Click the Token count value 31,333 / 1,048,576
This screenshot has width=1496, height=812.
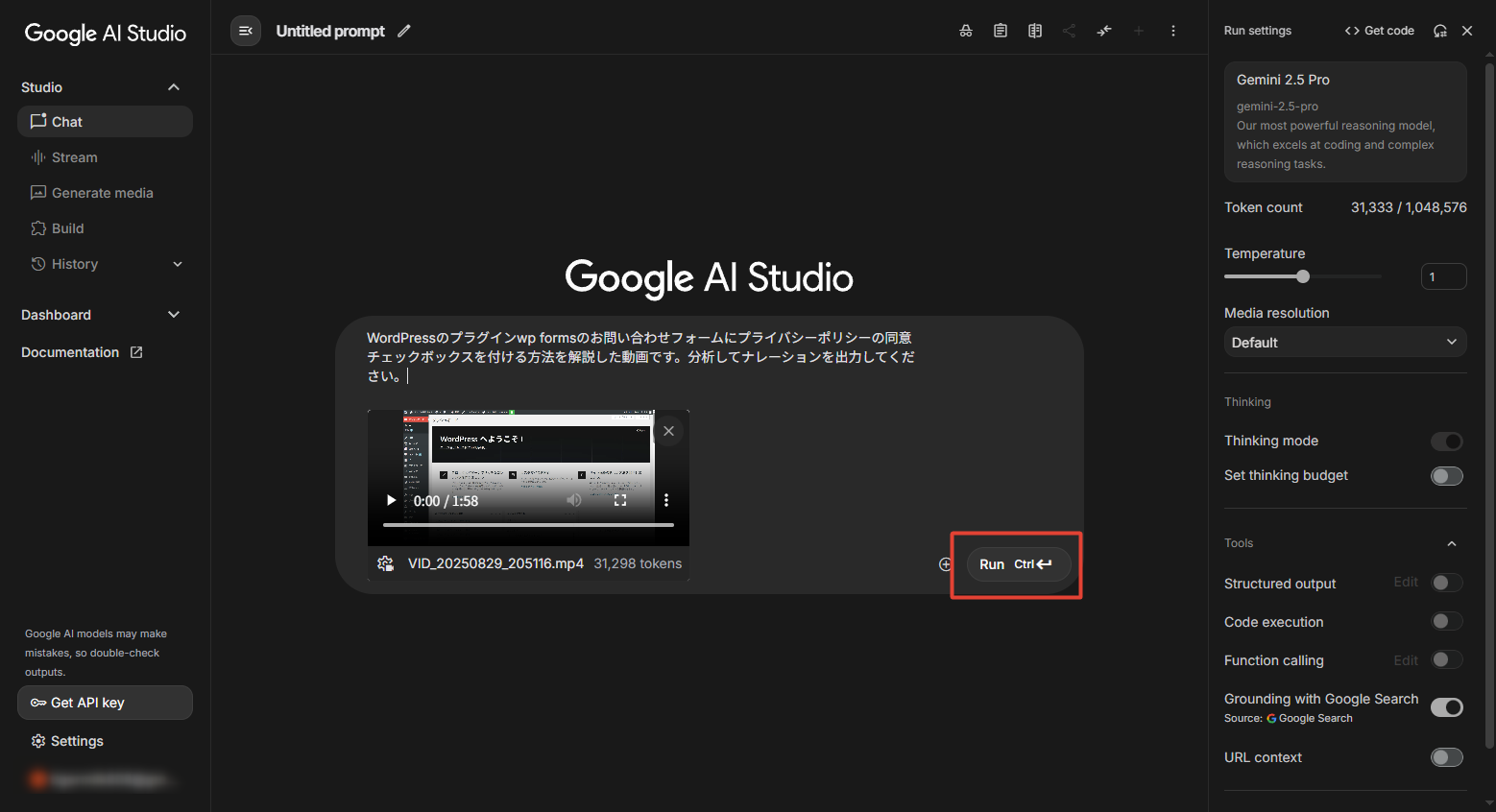click(x=1409, y=207)
